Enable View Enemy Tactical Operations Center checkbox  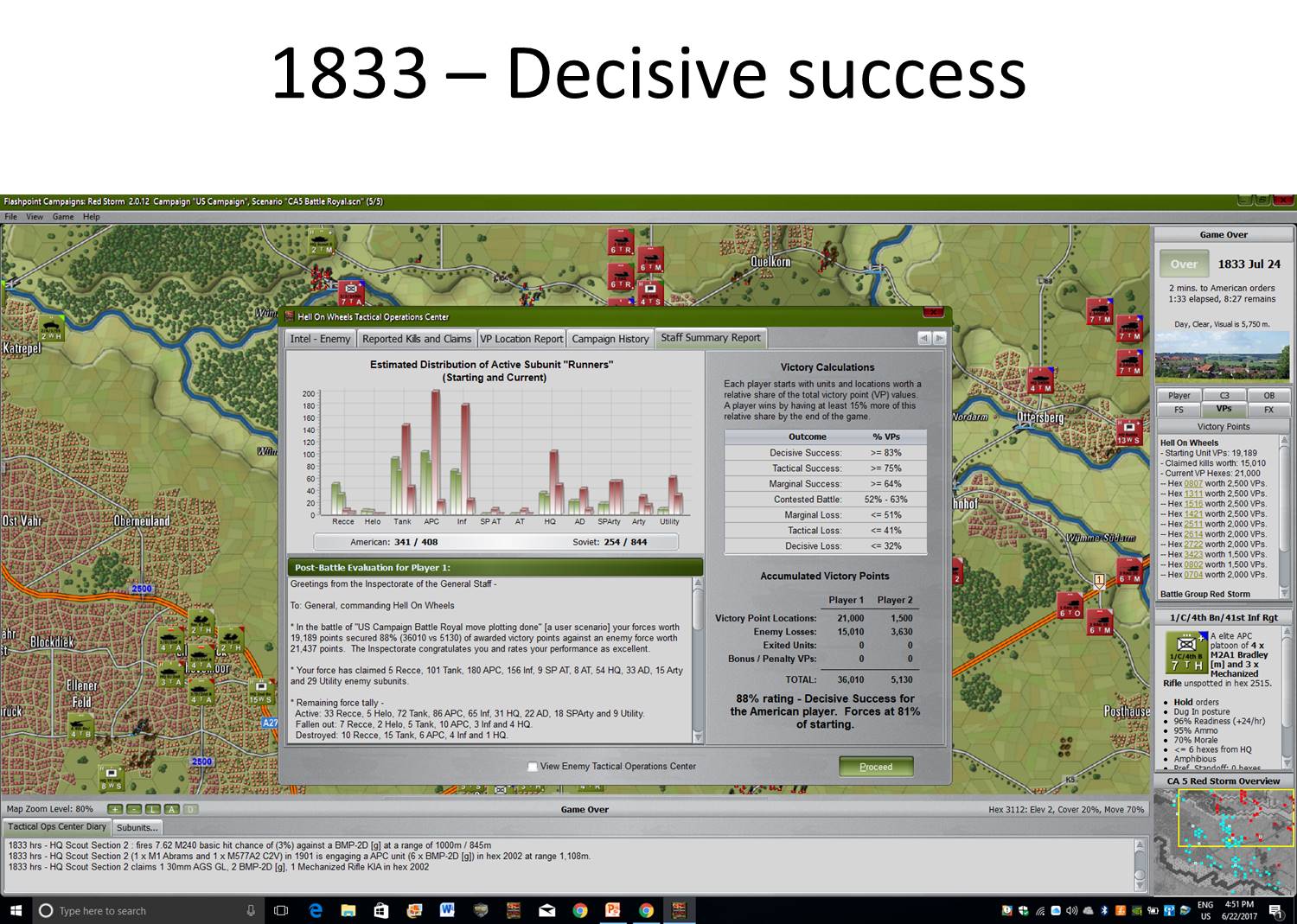tap(533, 767)
